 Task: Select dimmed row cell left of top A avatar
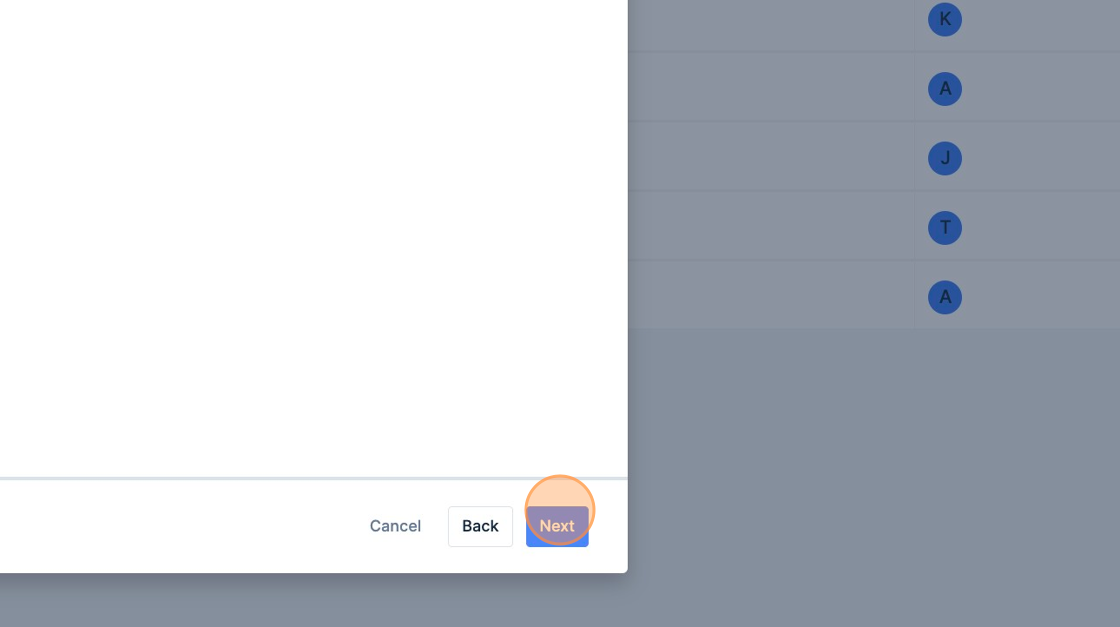771,87
